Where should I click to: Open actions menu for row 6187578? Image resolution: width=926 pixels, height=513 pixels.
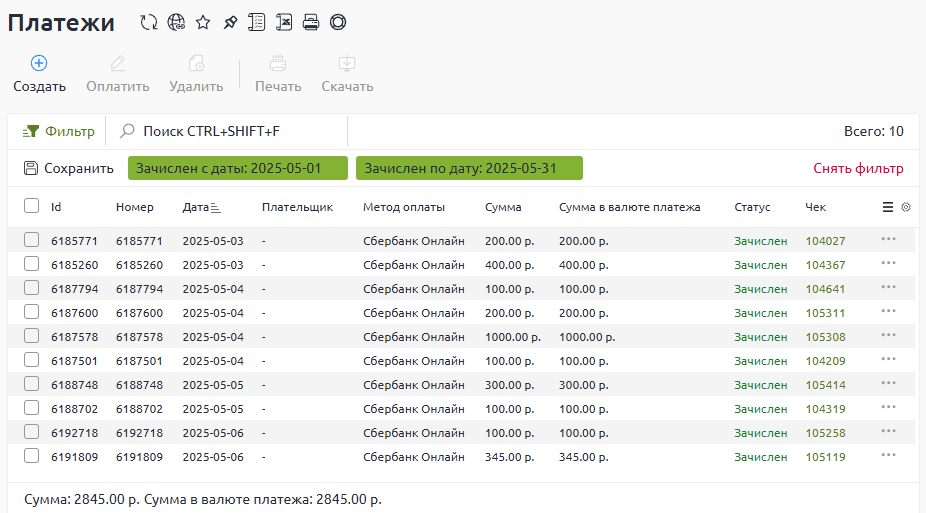[888, 335]
